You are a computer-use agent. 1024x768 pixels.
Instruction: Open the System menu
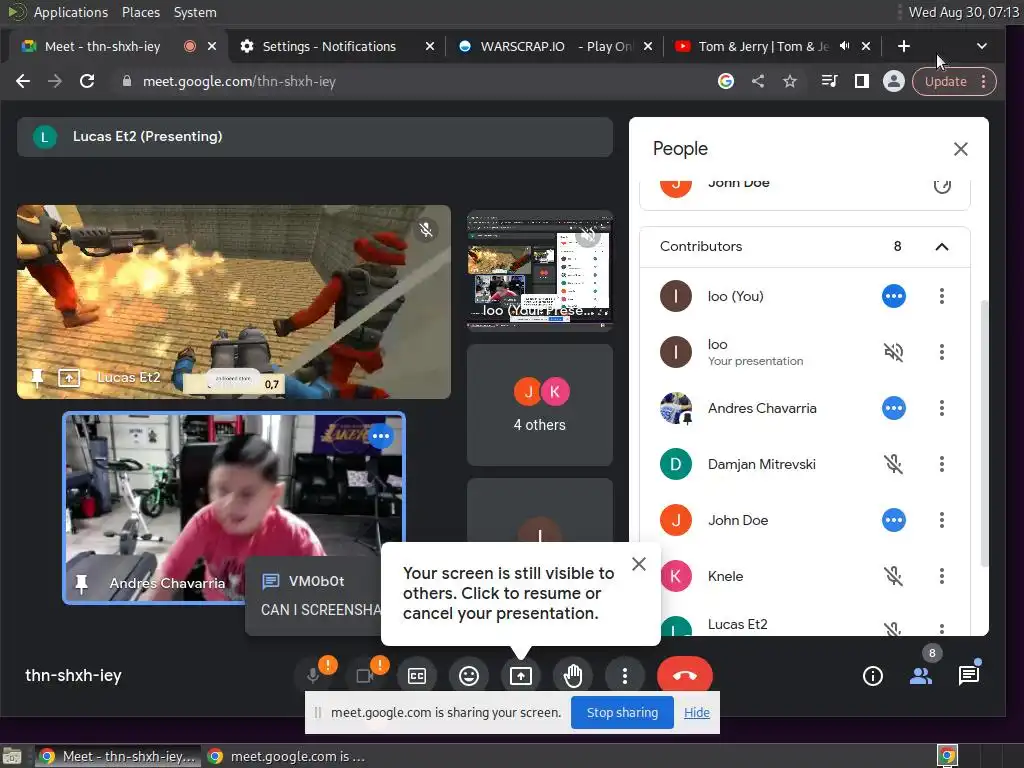(x=195, y=12)
